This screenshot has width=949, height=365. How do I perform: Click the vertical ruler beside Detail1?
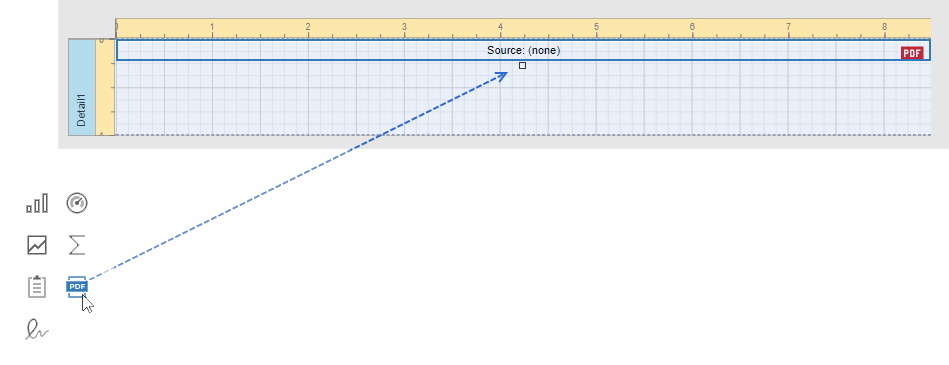click(105, 87)
